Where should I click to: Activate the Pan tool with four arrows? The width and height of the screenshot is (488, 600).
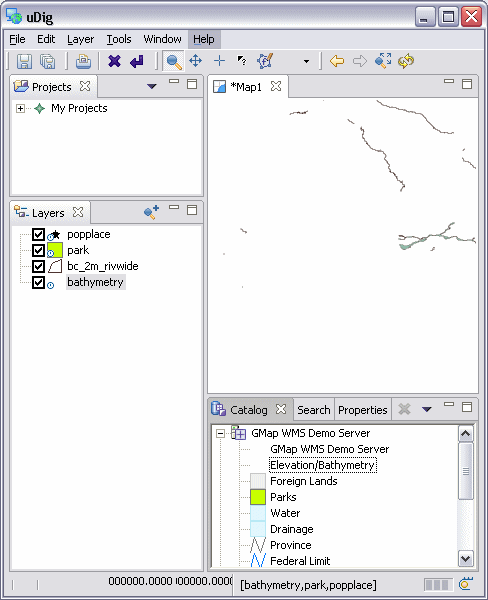tap(196, 61)
